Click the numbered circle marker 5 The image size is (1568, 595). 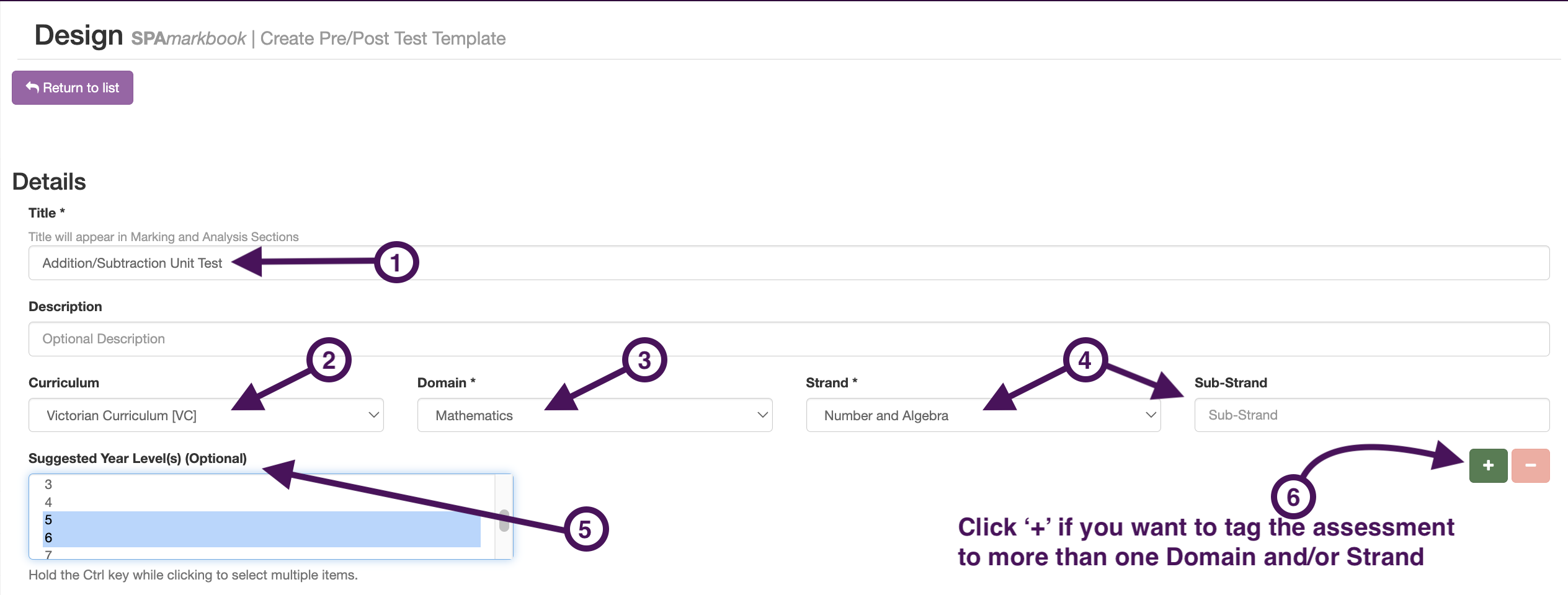tap(586, 529)
